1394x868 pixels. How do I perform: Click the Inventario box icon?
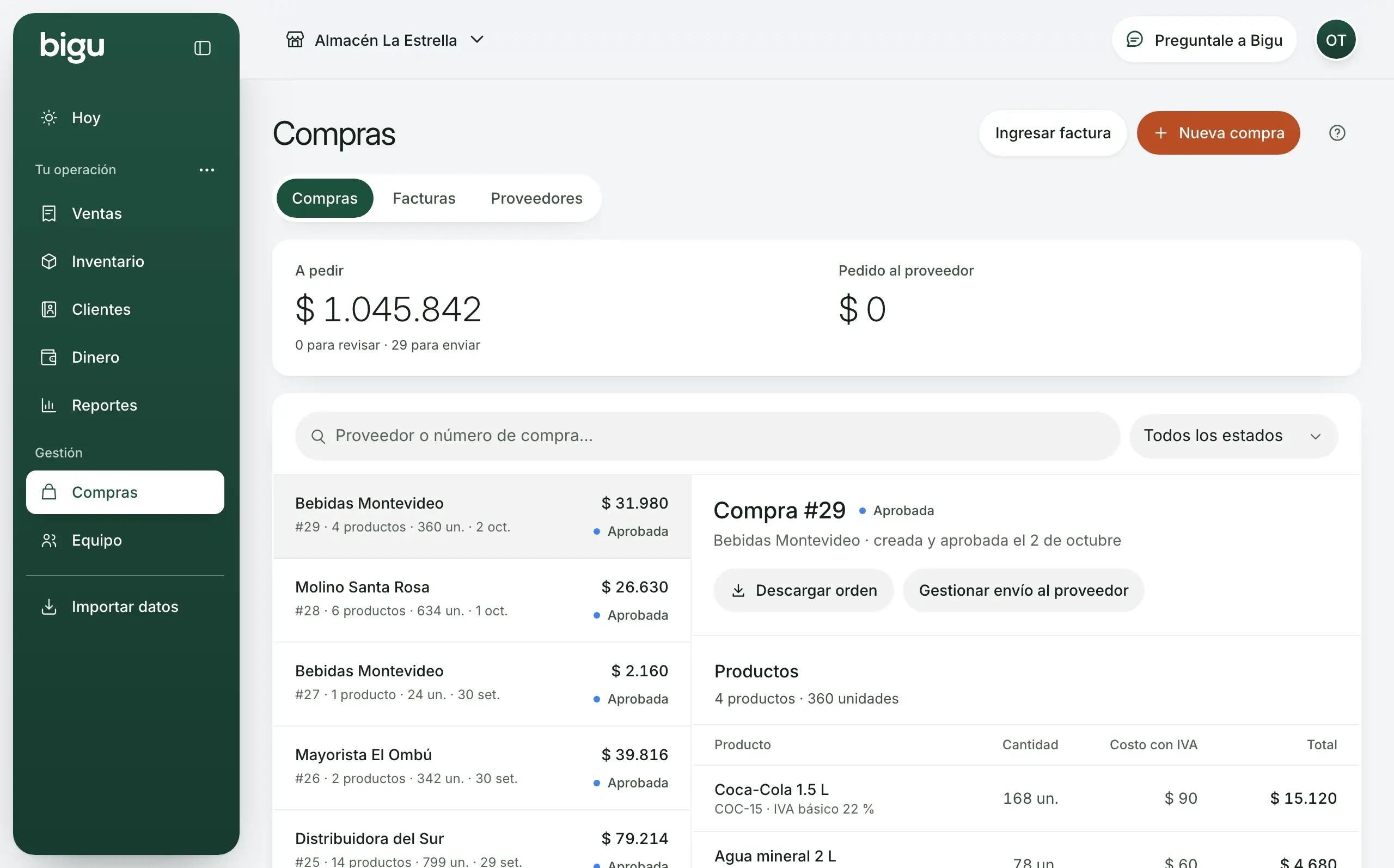[x=49, y=261]
